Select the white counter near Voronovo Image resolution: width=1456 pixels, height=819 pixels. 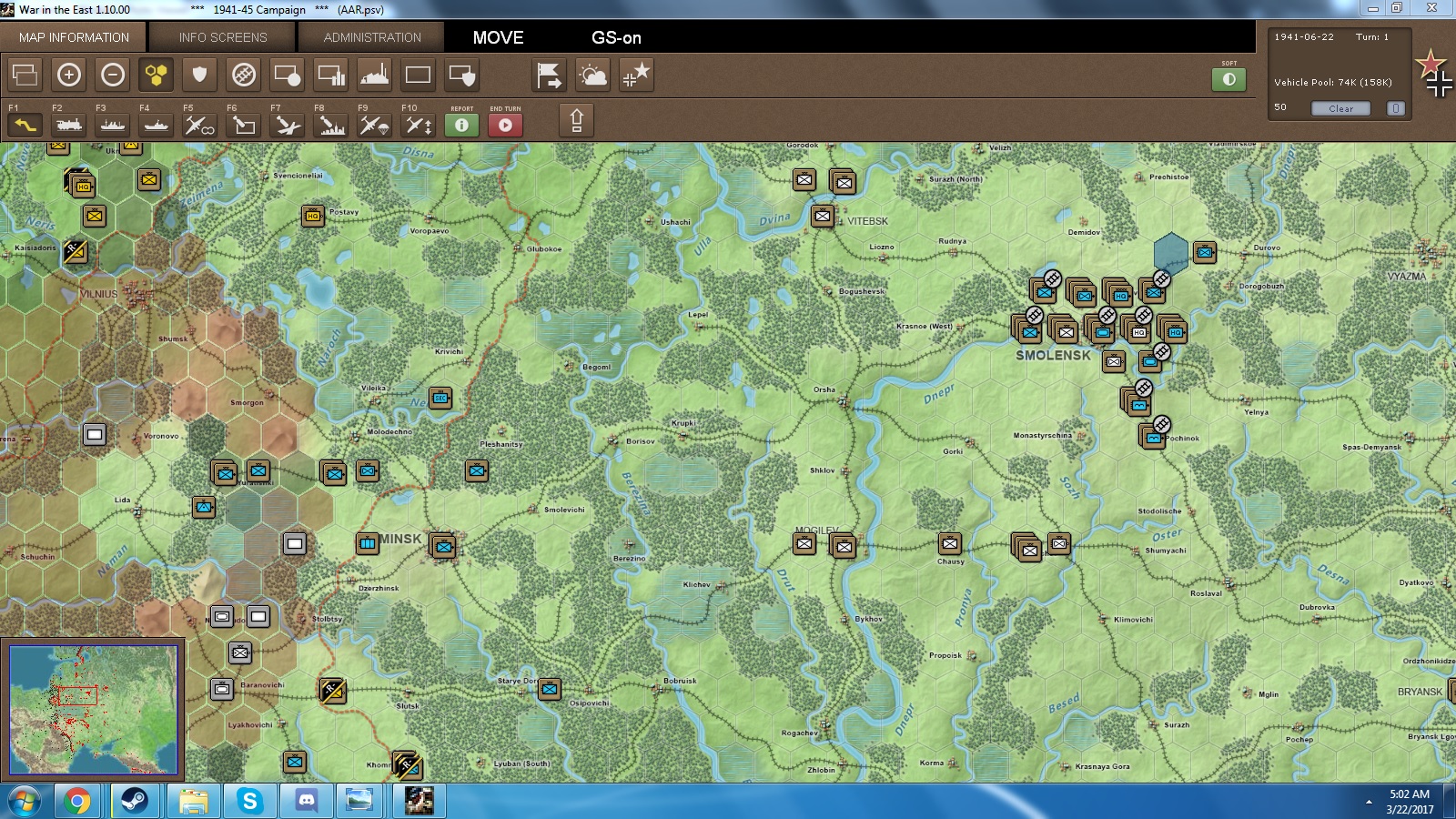coord(95,435)
